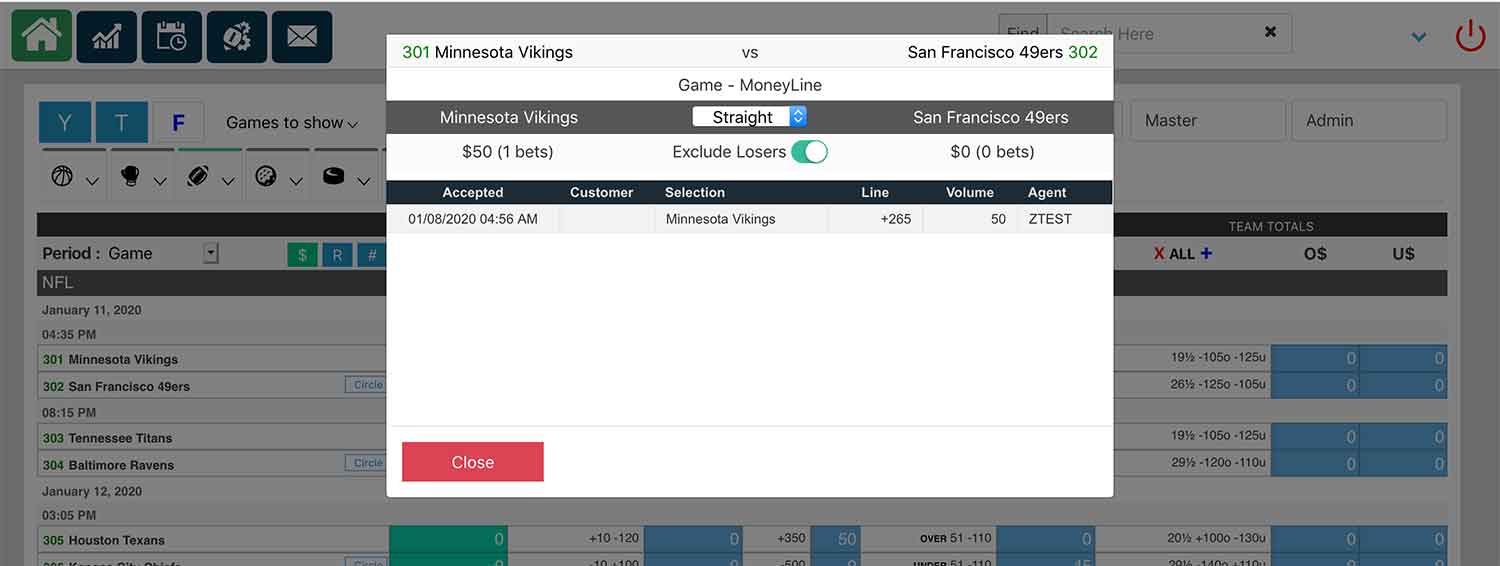Viewport: 1500px width, 566px height.
Task: Select the T day tab
Action: (122, 123)
